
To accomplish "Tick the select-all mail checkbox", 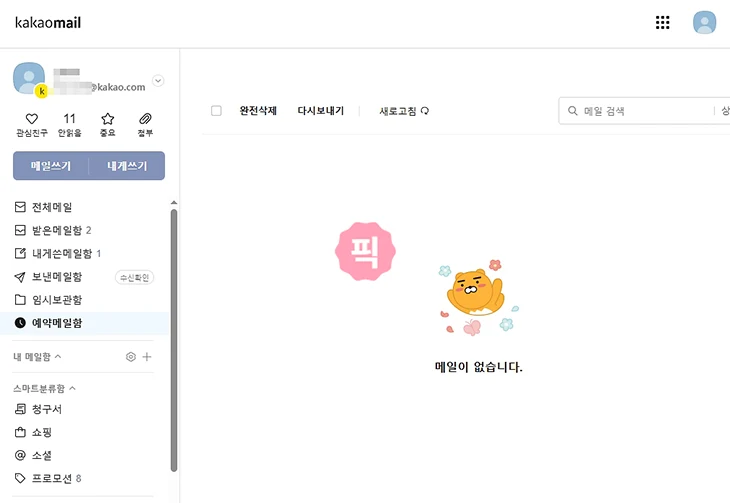I will coord(216,111).
